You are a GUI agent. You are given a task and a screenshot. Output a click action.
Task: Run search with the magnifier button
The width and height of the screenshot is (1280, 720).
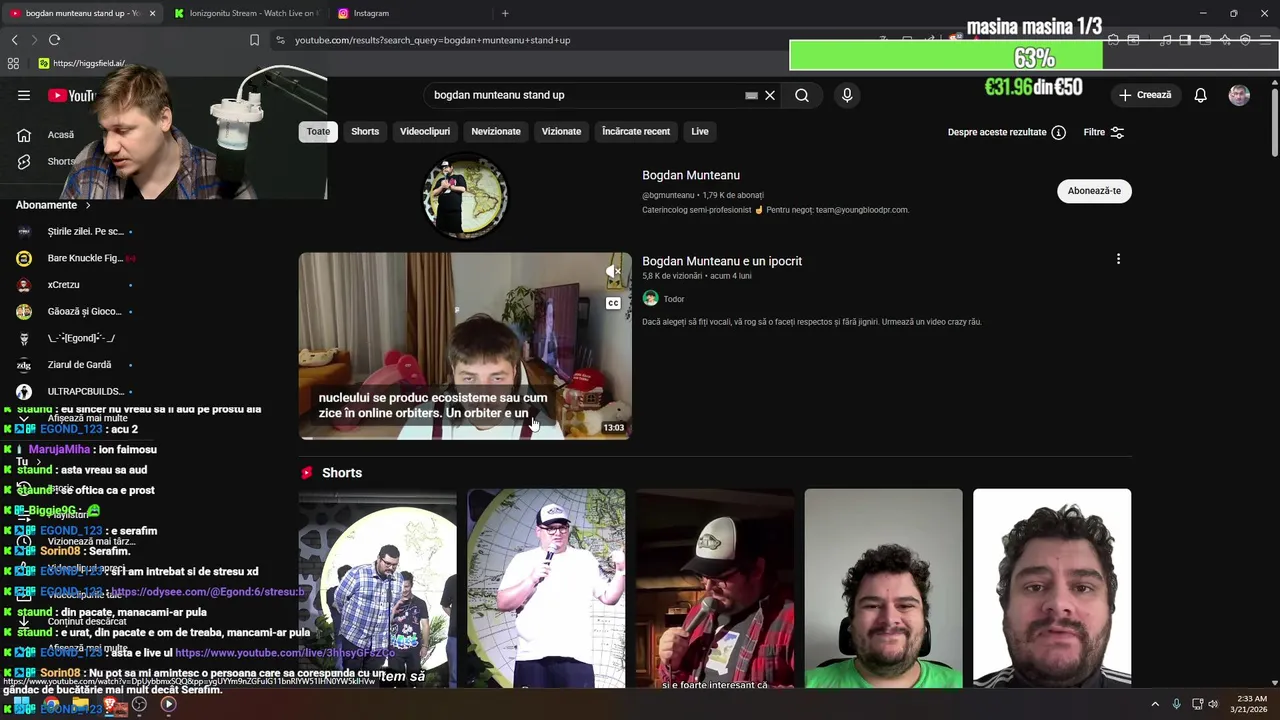coord(802,95)
